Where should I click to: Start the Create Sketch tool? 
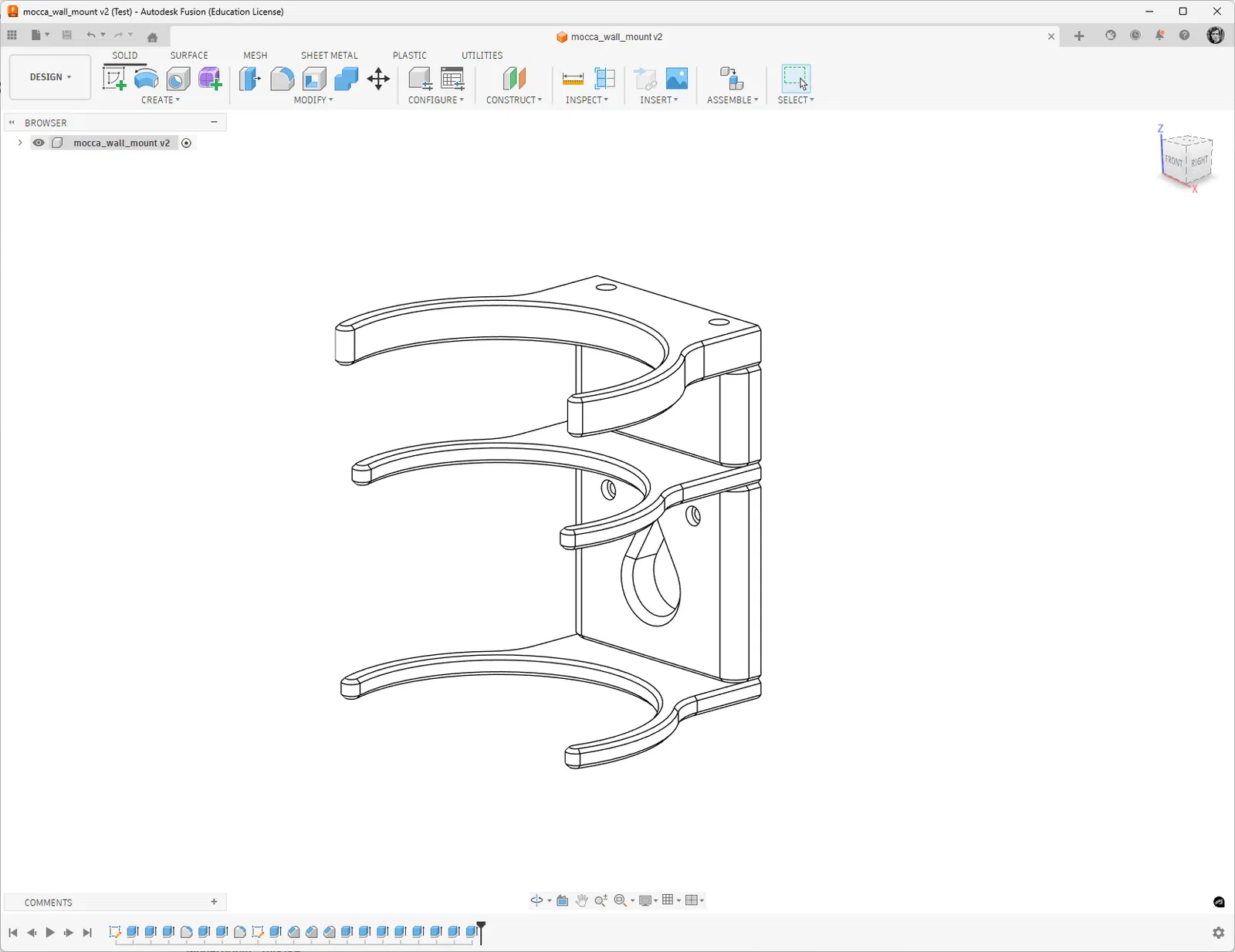point(114,79)
